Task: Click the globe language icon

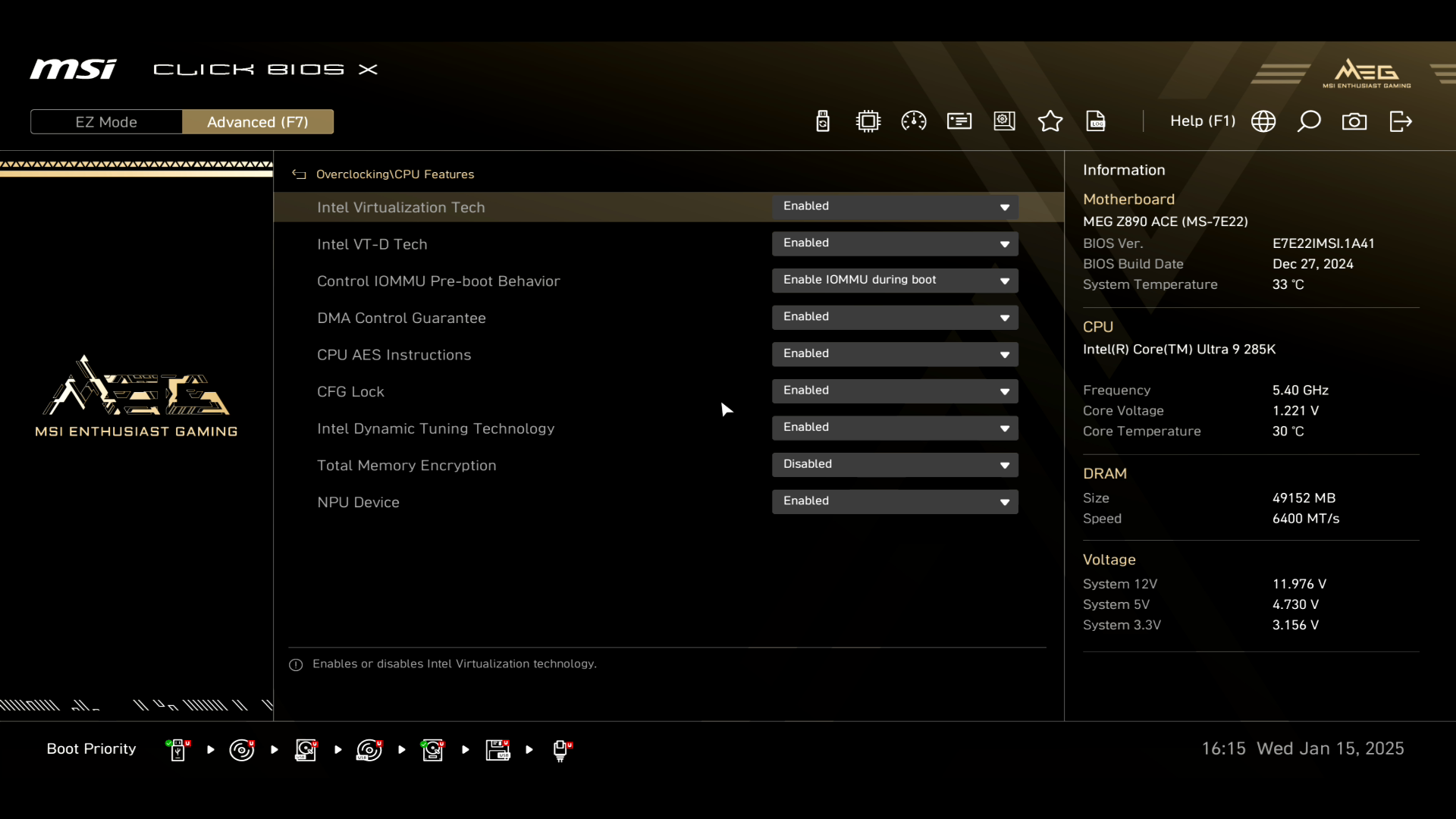Action: (x=1263, y=121)
